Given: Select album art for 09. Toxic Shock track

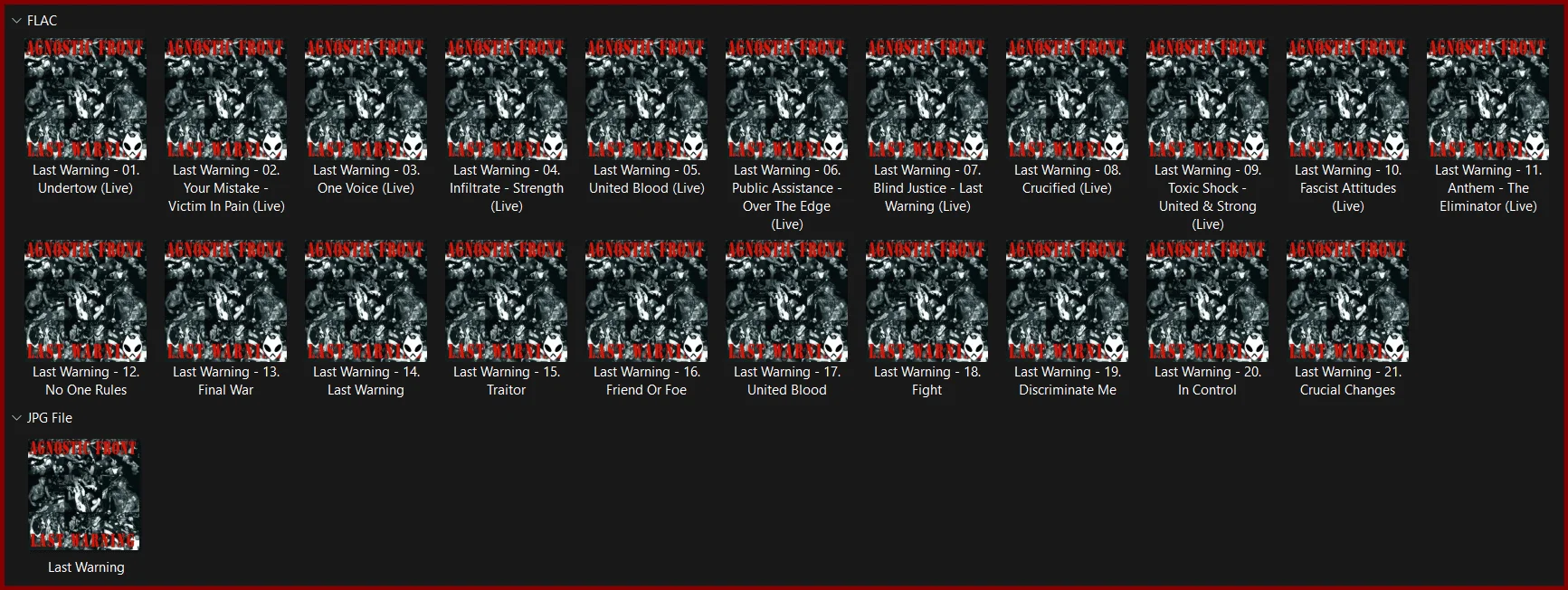Looking at the screenshot, I should 1208,99.
